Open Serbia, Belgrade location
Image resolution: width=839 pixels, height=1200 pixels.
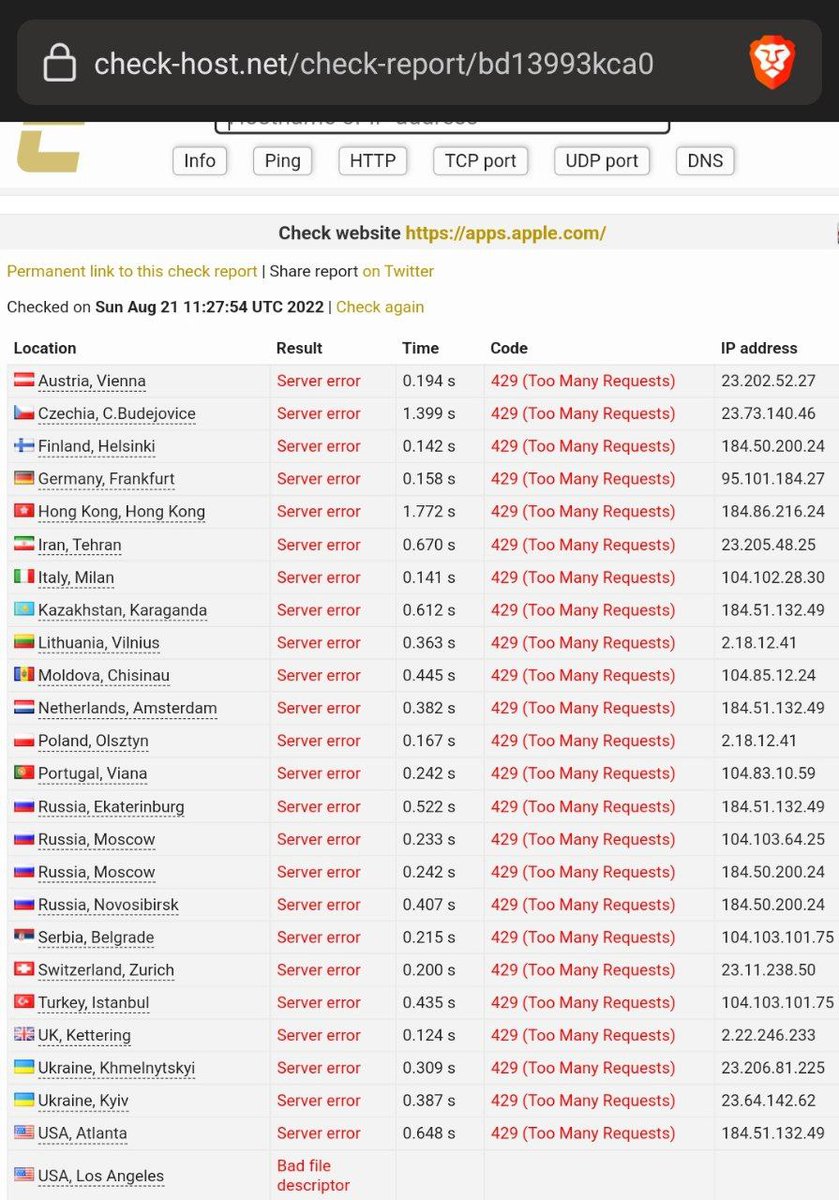(96, 937)
